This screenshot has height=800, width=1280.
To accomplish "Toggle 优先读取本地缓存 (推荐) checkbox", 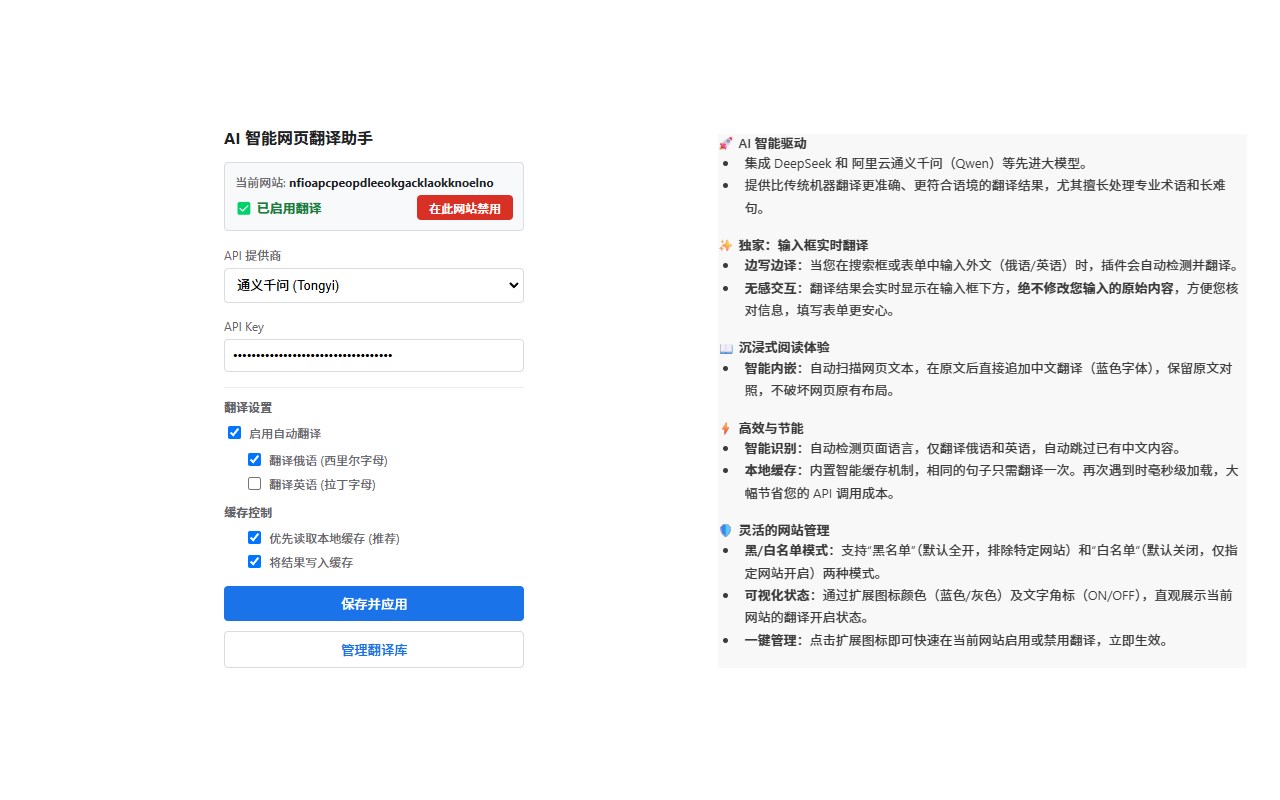I will (255, 538).
